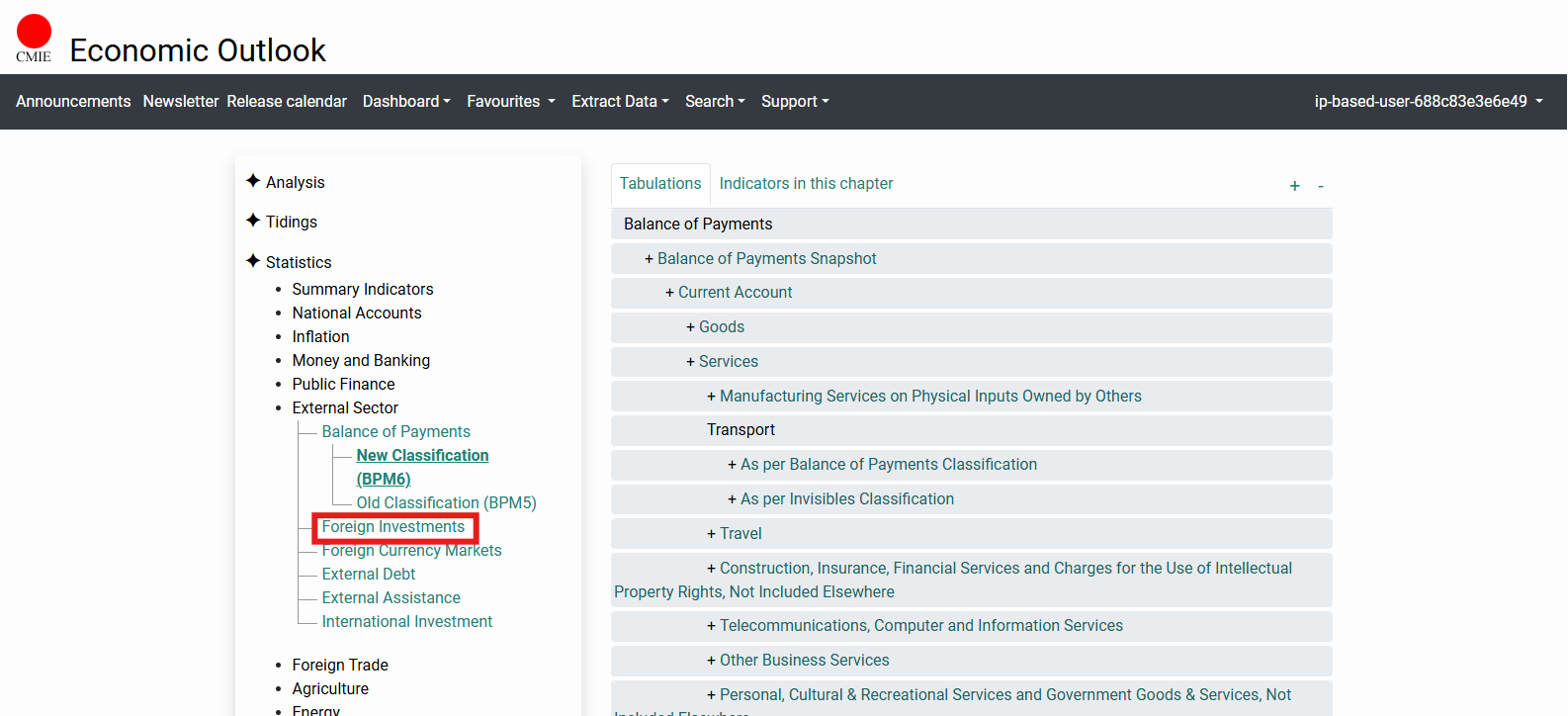The width and height of the screenshot is (1568, 716).
Task: Open the Favourites dropdown menu
Action: coord(510,102)
